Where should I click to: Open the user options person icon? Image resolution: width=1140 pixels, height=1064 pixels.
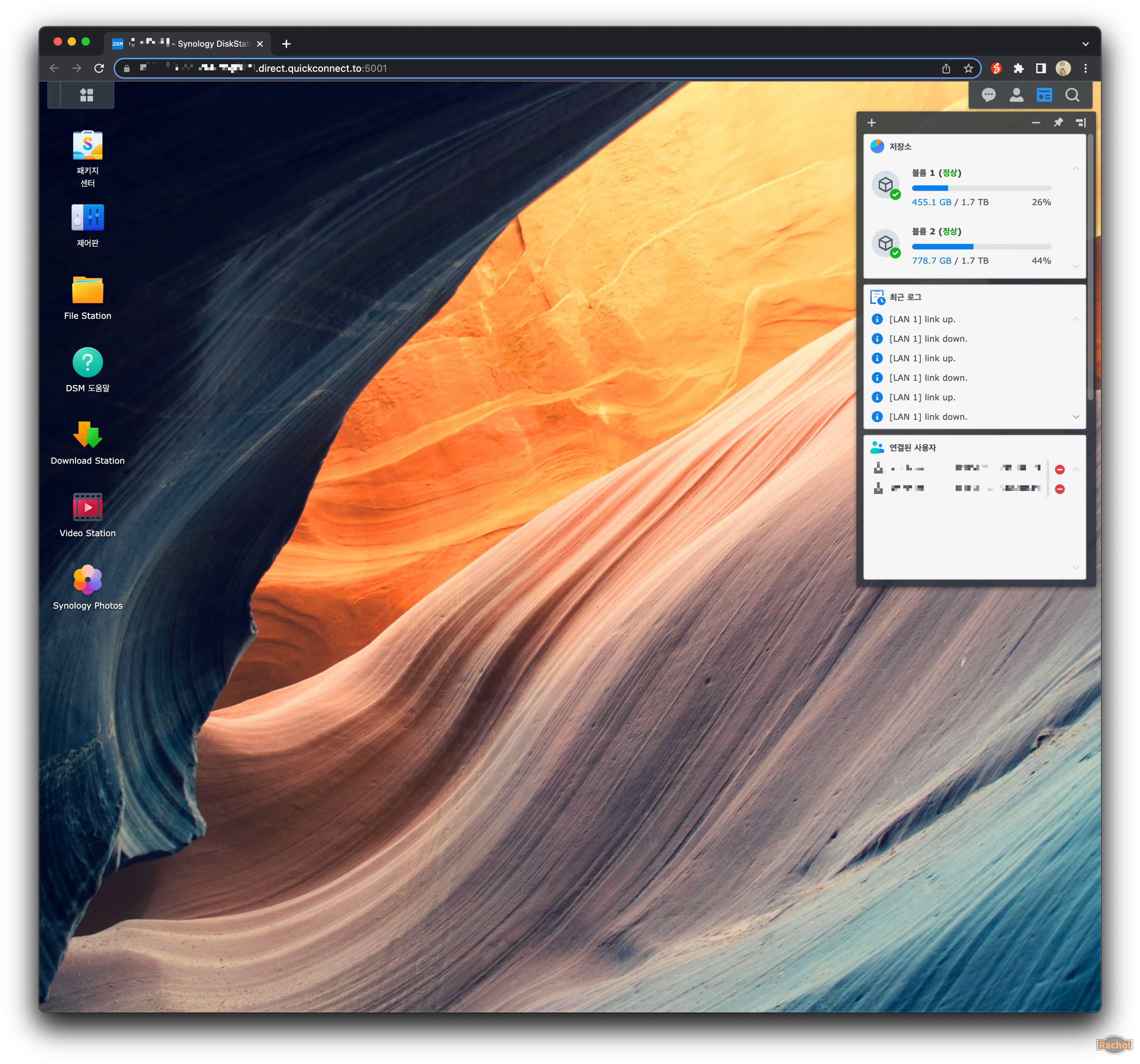(1016, 95)
